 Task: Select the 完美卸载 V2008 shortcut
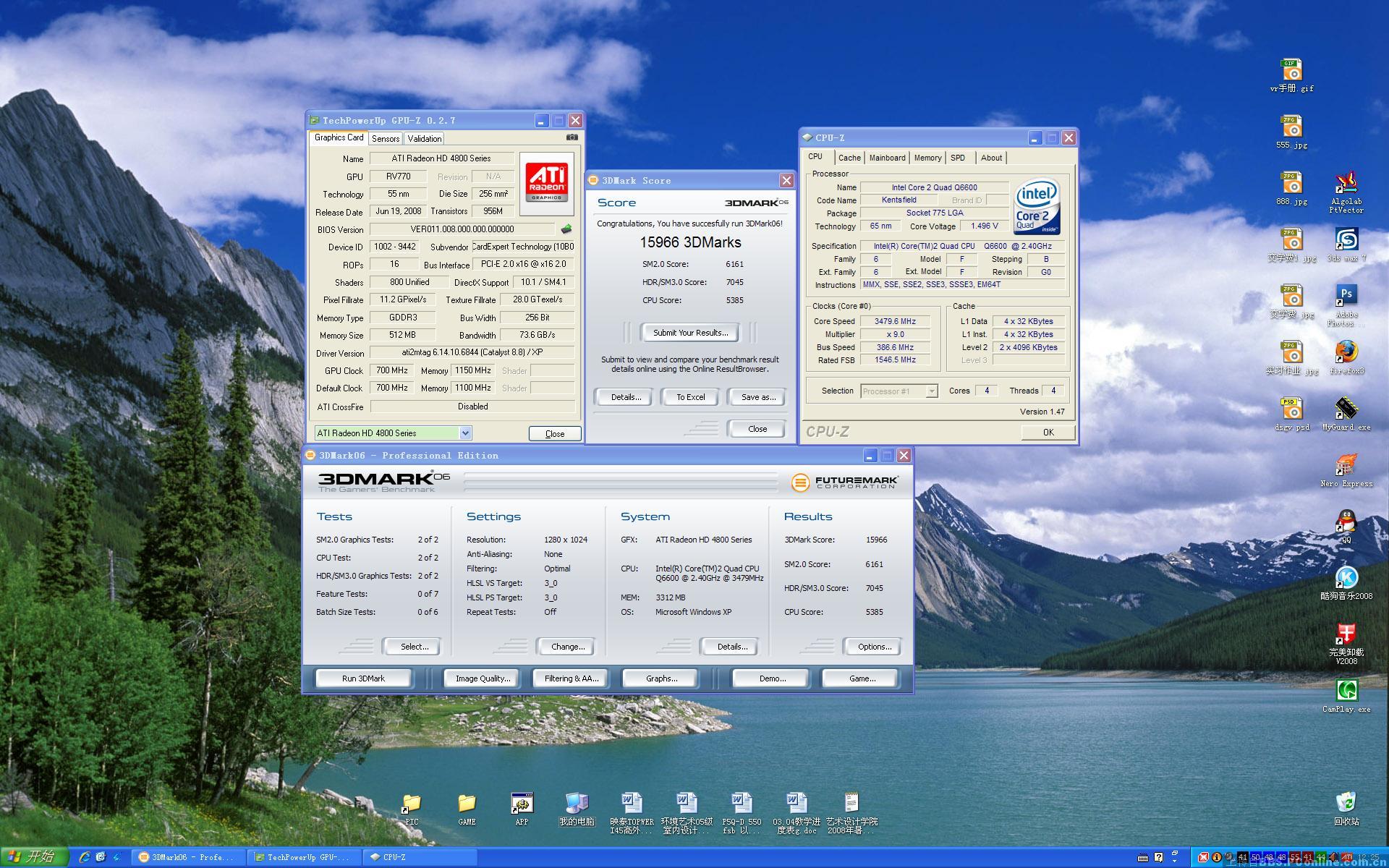[x=1346, y=644]
